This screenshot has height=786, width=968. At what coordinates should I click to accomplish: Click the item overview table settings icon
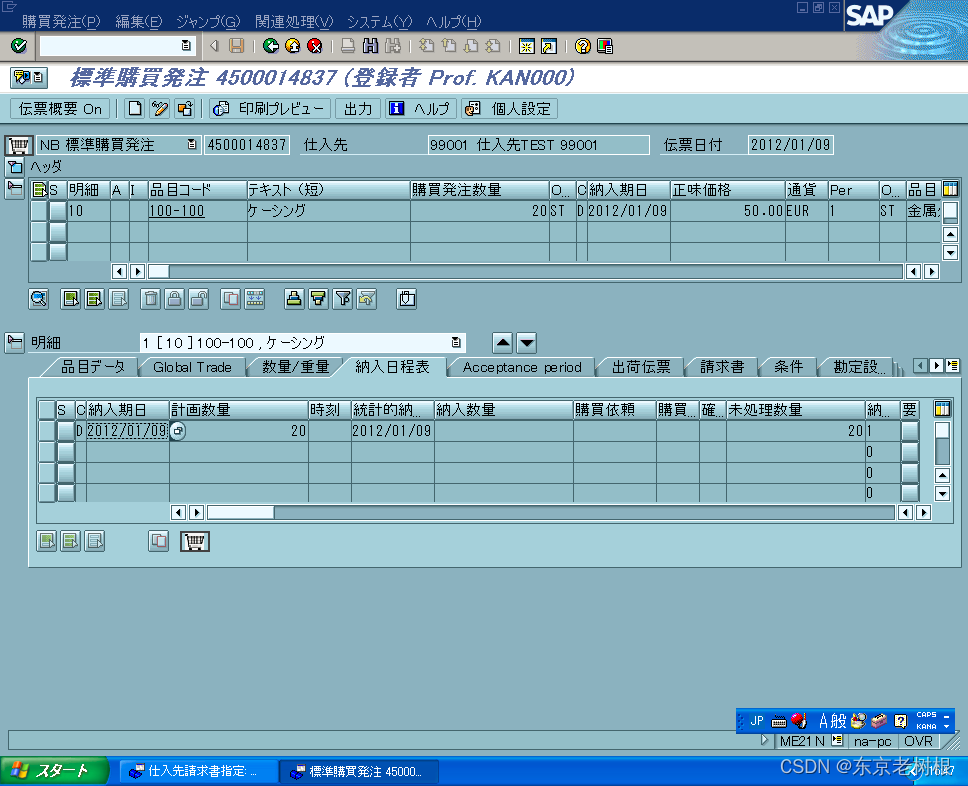point(950,189)
